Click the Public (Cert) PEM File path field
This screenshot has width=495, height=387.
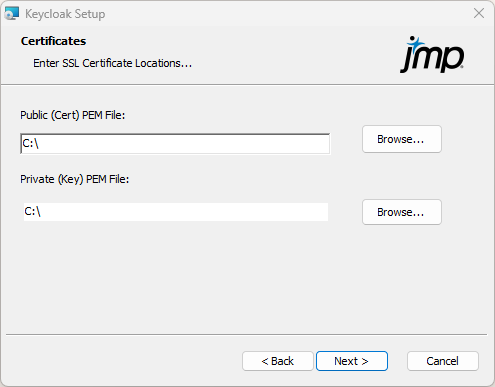pyautogui.click(x=175, y=144)
